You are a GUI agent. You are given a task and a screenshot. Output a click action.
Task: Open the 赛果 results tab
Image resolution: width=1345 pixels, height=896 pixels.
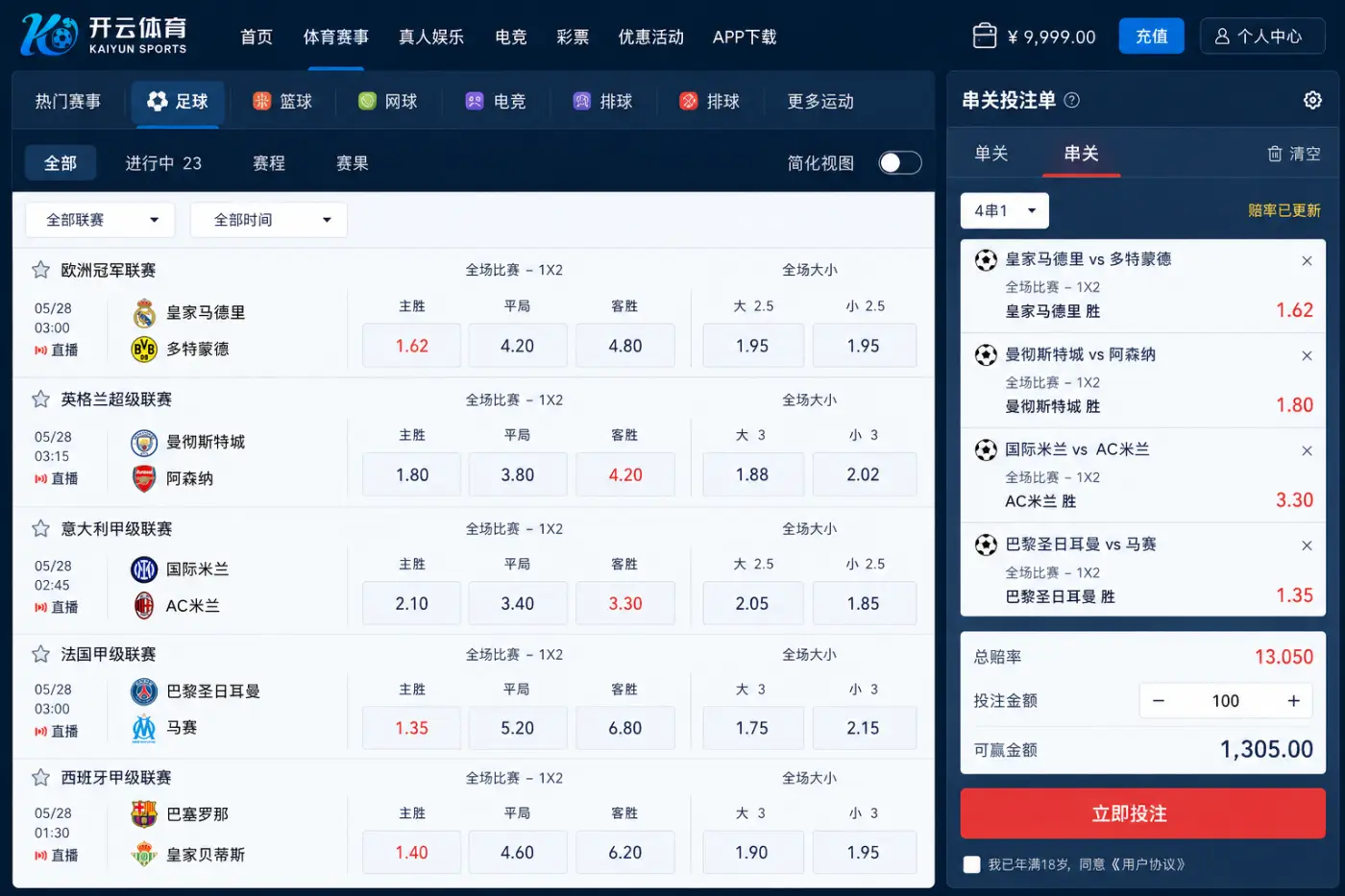tap(353, 163)
